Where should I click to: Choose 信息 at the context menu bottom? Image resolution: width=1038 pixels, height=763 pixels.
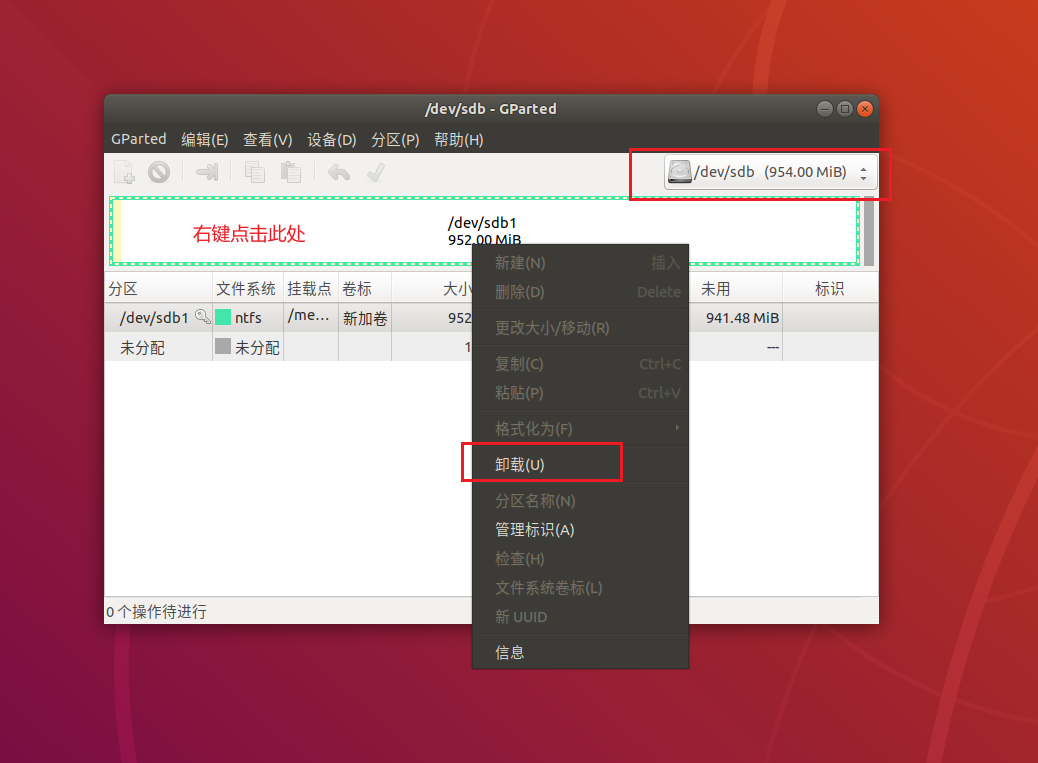[510, 651]
